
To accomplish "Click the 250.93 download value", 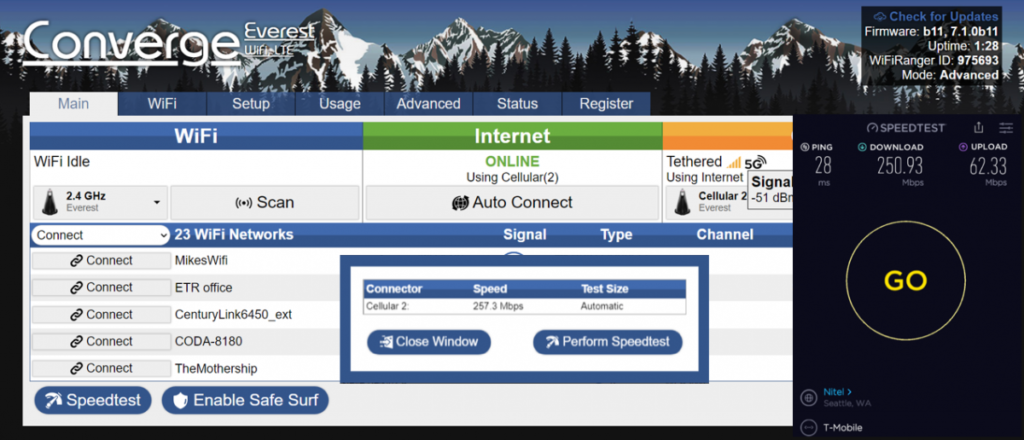I will click(900, 165).
